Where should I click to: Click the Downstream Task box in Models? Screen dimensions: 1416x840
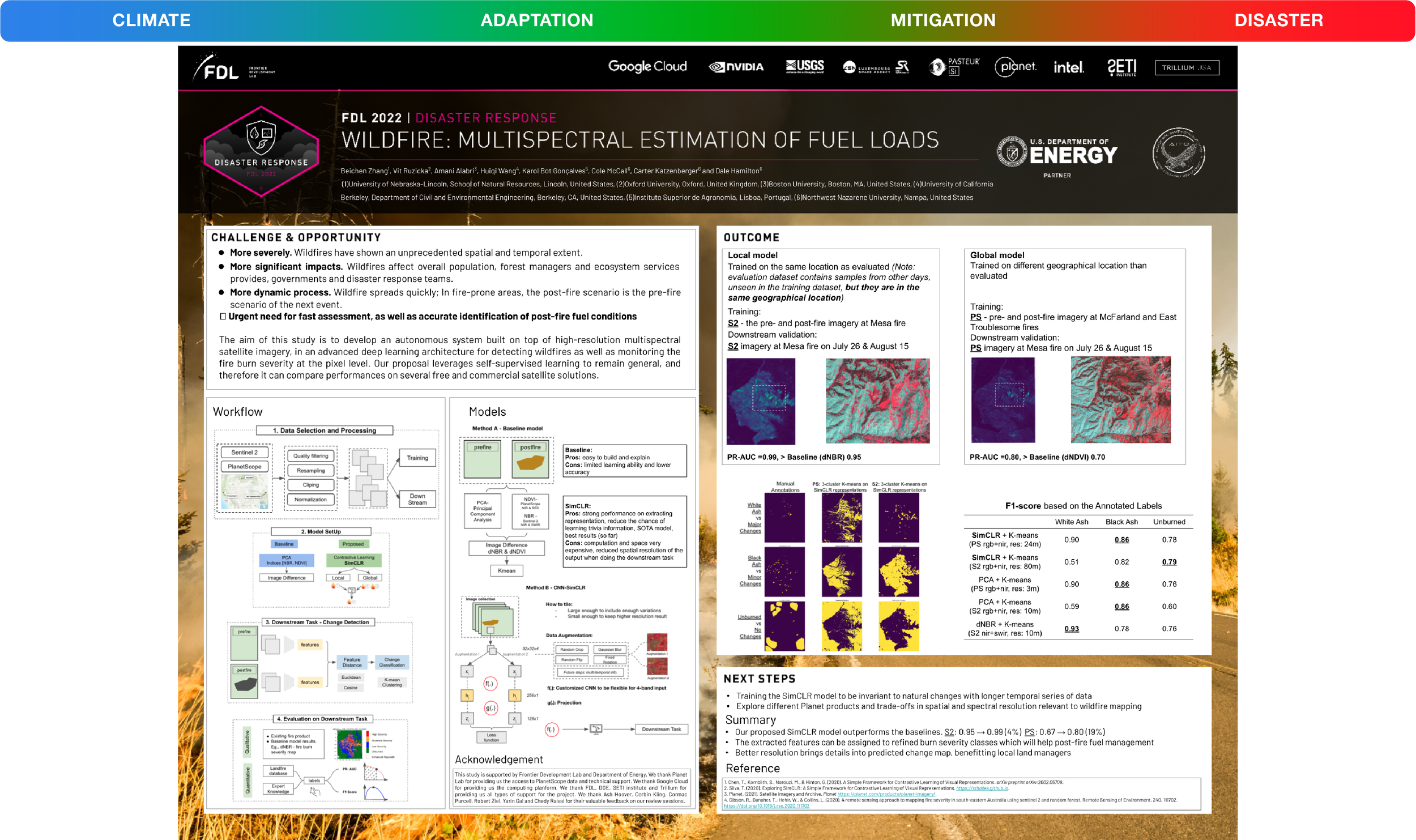point(661,729)
